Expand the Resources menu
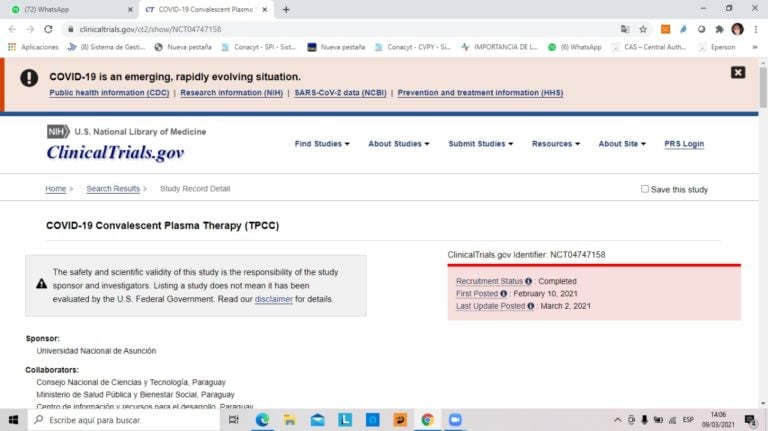 (x=556, y=144)
